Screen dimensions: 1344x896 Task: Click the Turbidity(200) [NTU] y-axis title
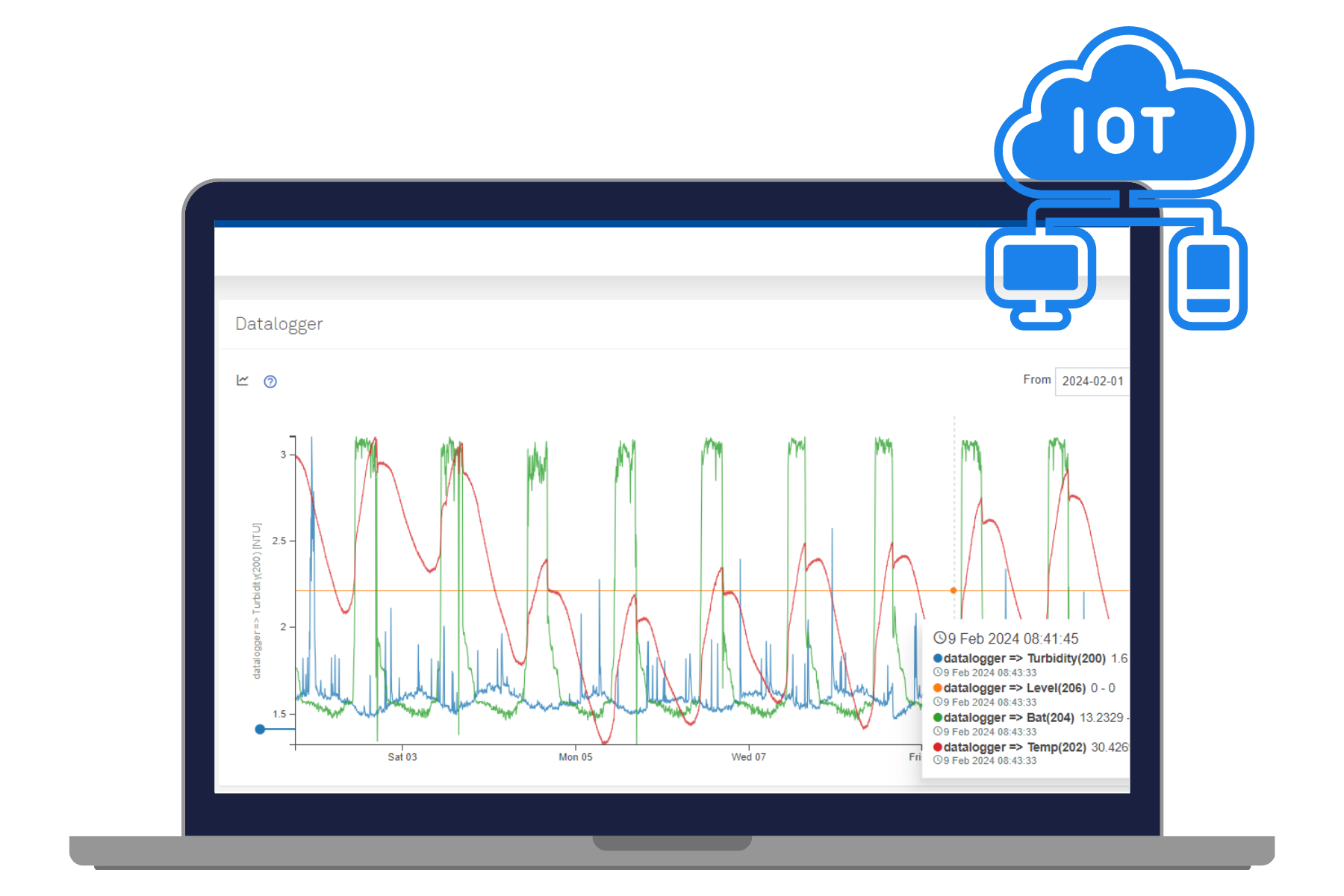(257, 600)
